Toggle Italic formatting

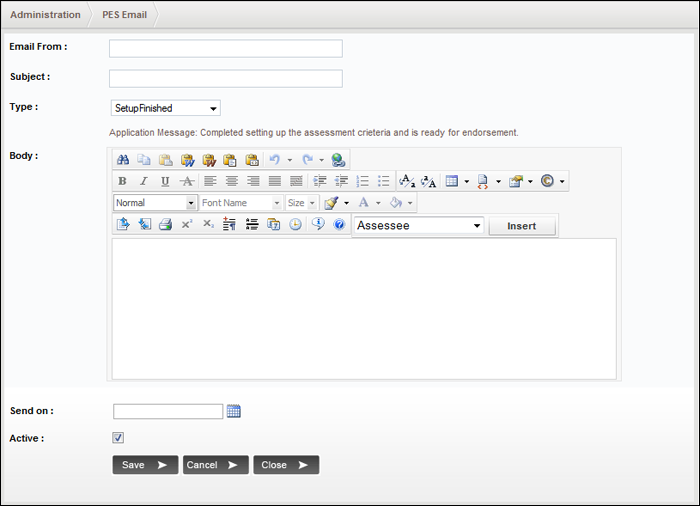click(144, 181)
